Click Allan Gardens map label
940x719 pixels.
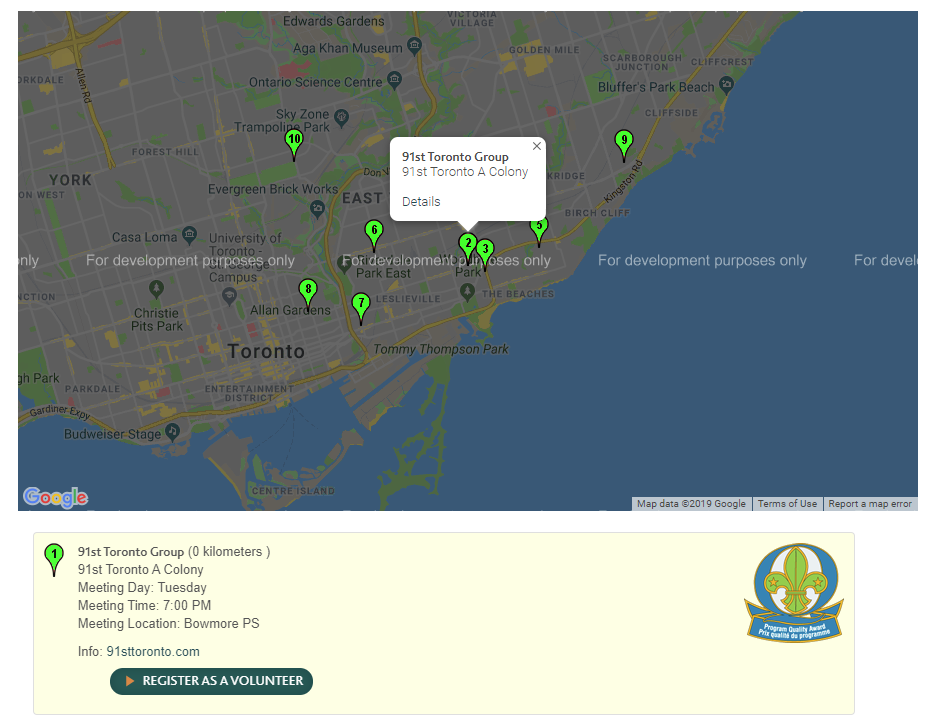[x=290, y=310]
